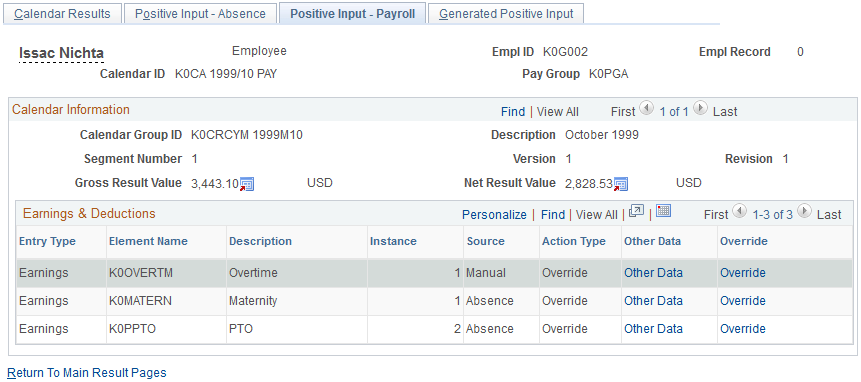Open Other Data for Overtime row
861x382 pixels.
tap(653, 273)
